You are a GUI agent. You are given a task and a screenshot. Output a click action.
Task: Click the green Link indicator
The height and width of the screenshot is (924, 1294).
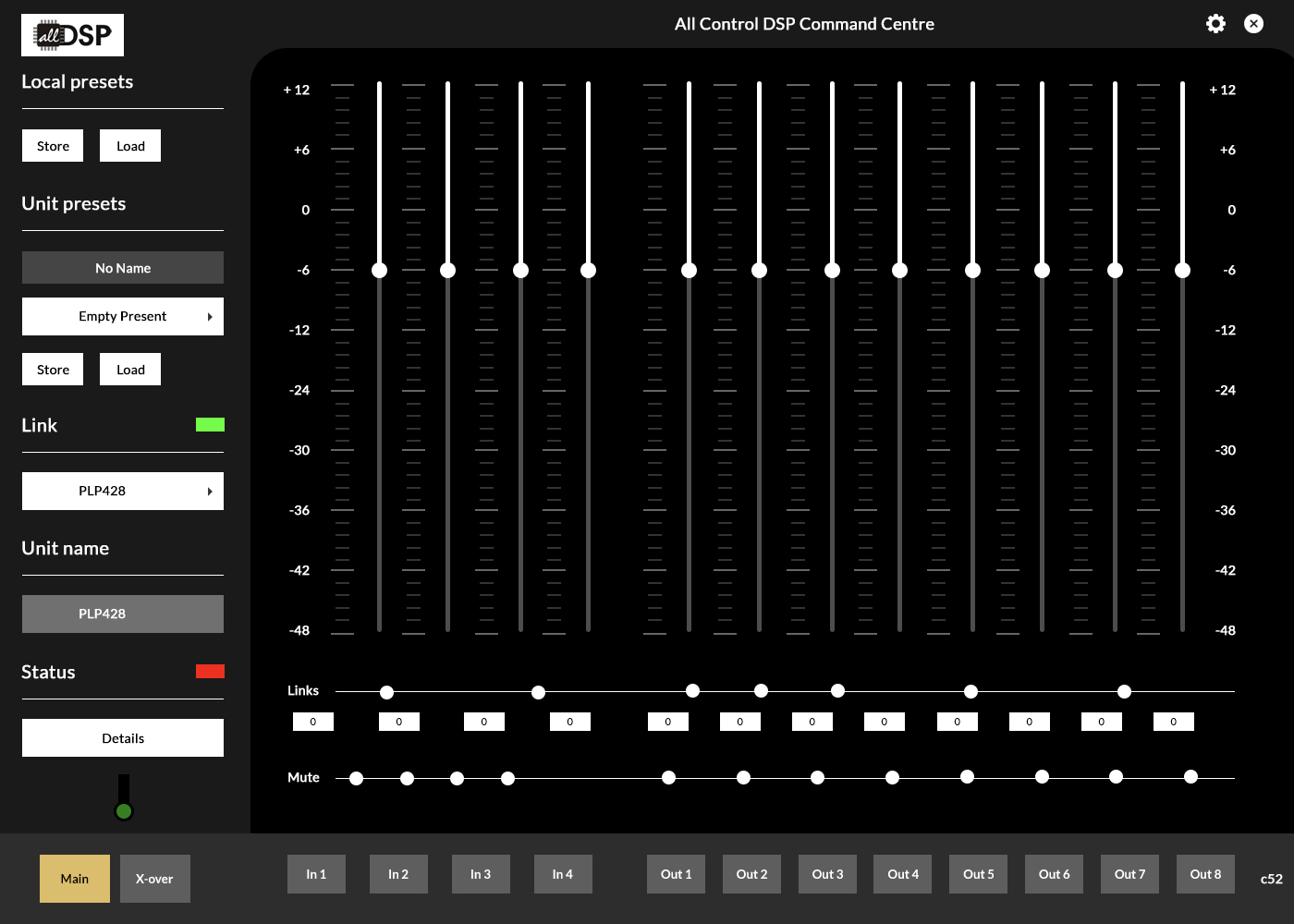click(x=210, y=425)
